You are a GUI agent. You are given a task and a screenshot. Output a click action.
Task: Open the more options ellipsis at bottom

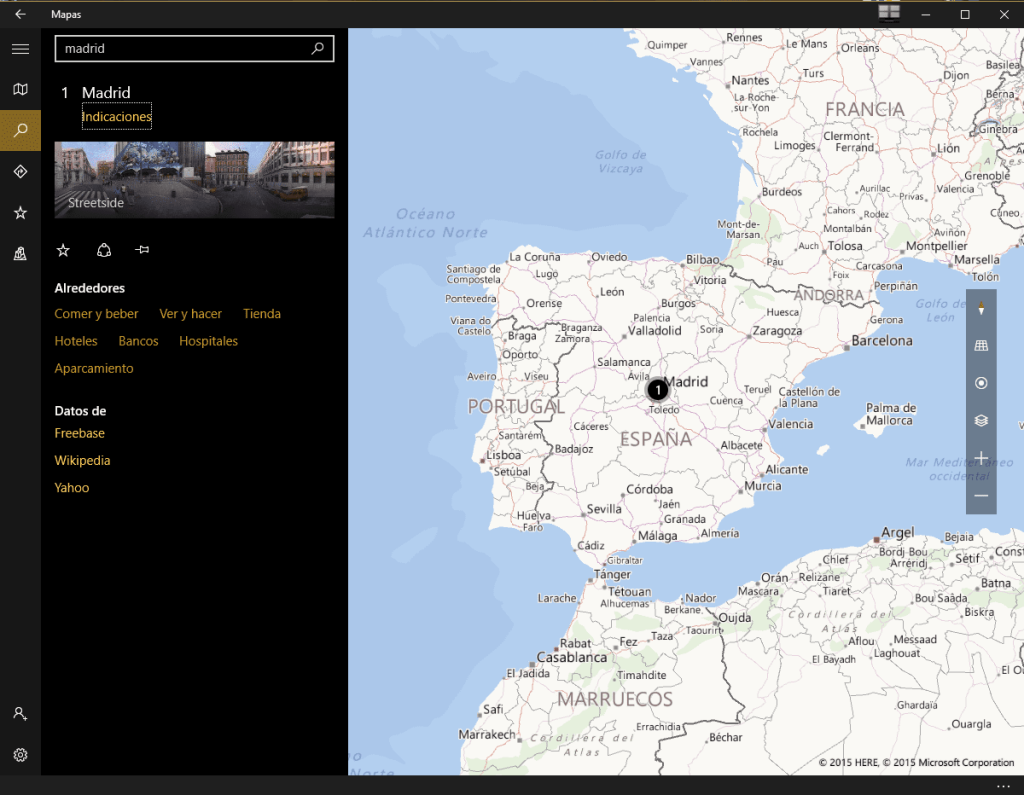pos(1003,786)
